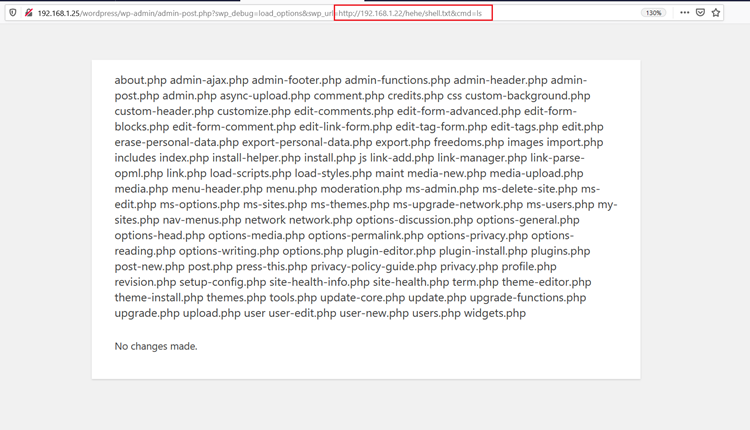
Task: Click the widgets.php entry
Action: point(495,313)
